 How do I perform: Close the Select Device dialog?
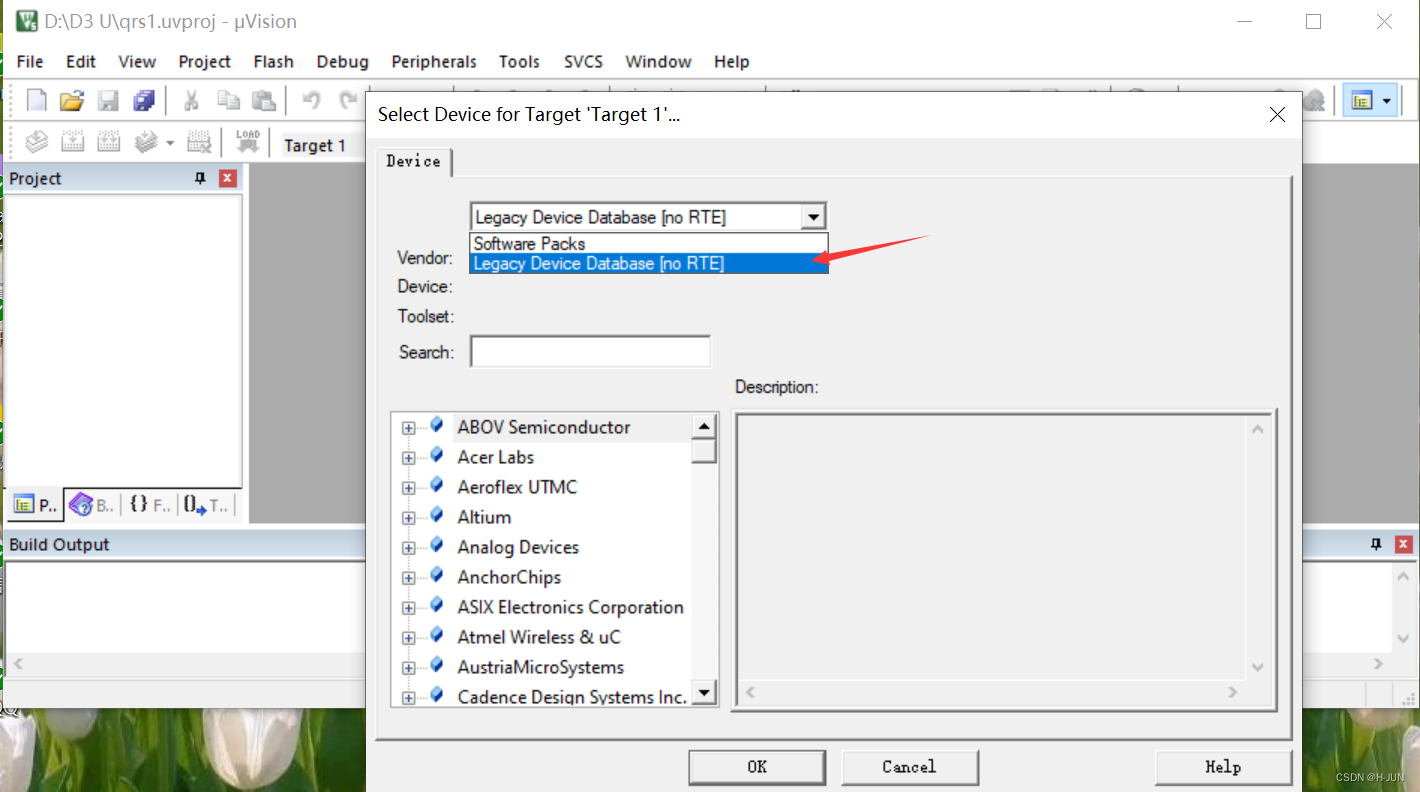(1277, 115)
